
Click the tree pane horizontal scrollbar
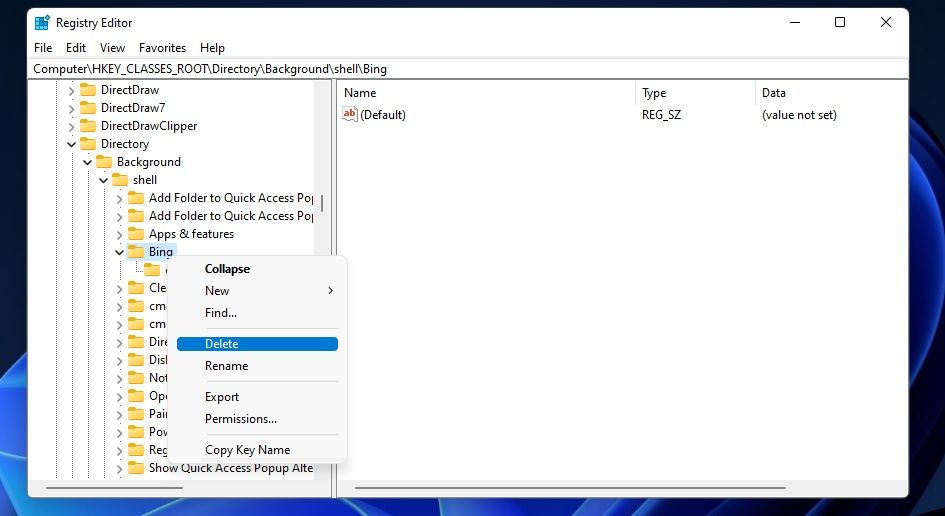click(115, 488)
